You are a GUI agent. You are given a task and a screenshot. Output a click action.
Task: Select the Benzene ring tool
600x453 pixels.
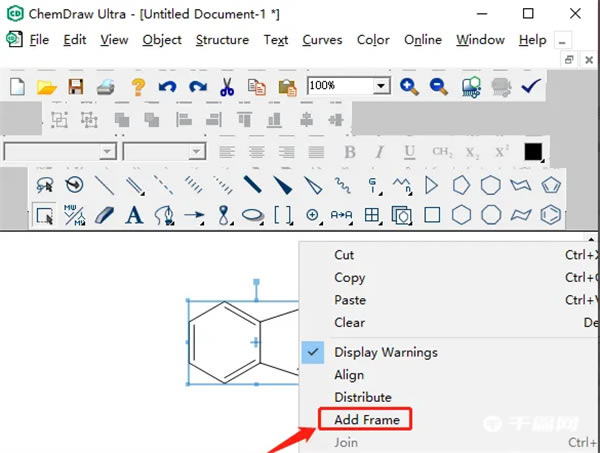550,215
